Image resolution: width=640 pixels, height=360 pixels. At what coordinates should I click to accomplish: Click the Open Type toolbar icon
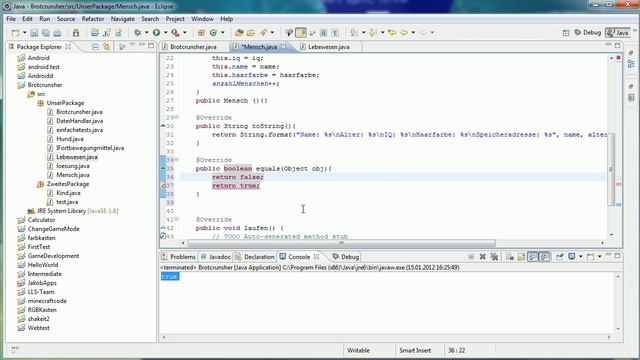pyautogui.click(x=239, y=33)
